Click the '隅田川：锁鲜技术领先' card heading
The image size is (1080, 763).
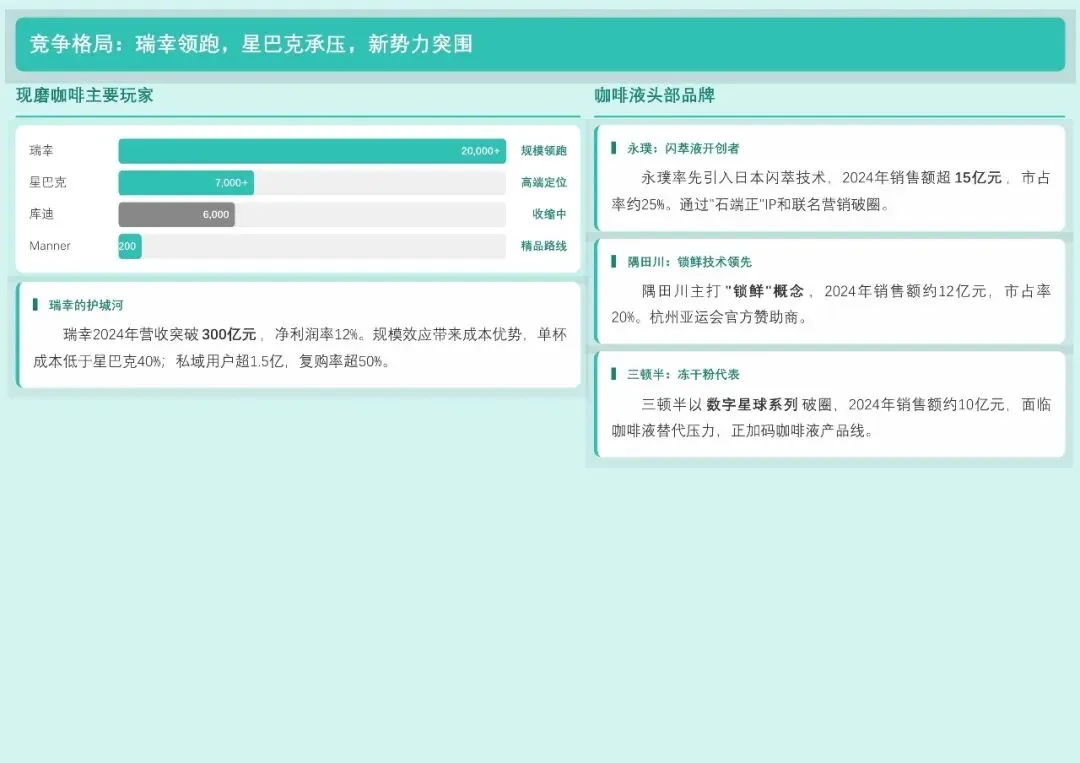pos(689,262)
